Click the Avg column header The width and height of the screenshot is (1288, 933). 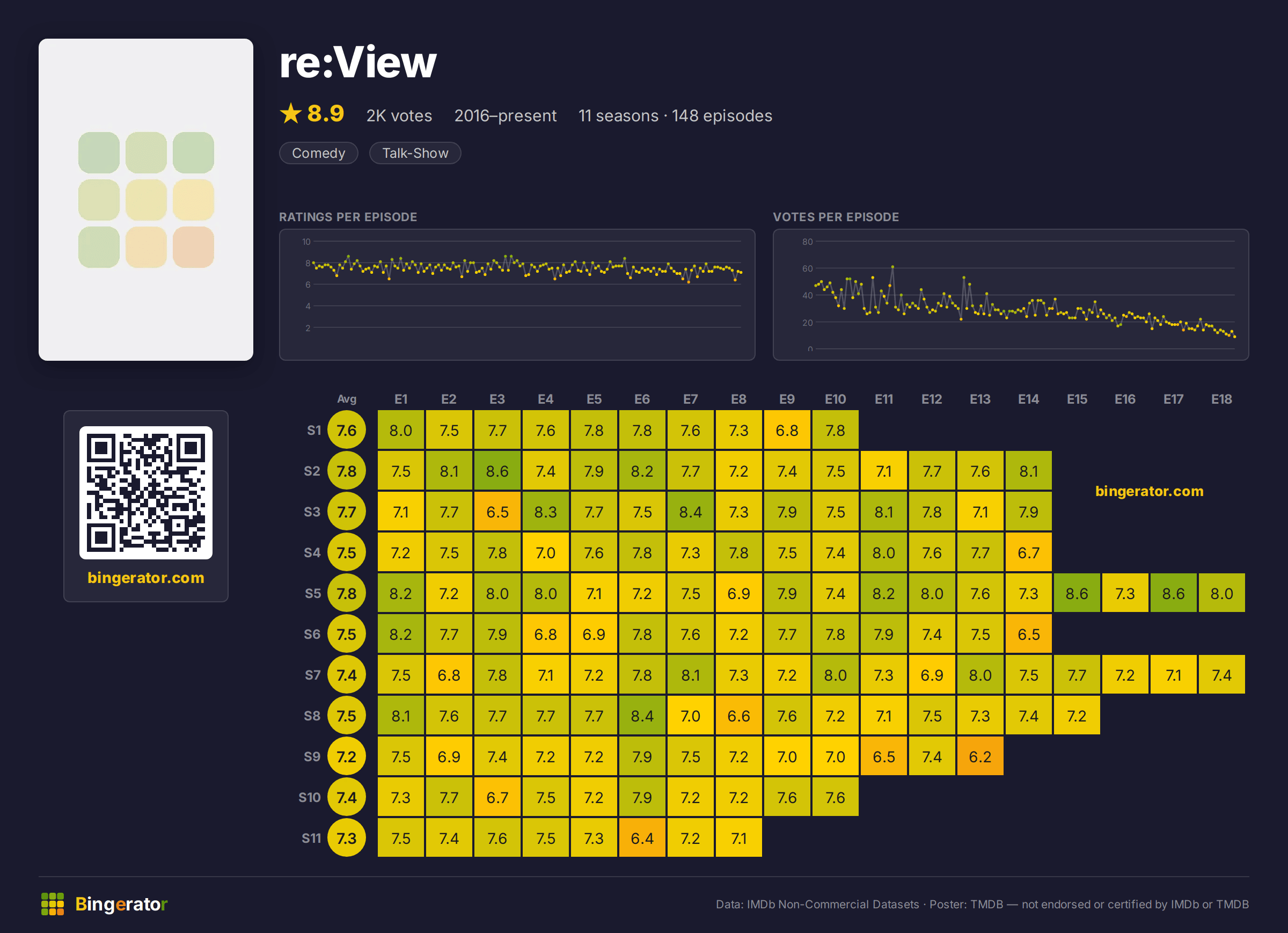coord(347,399)
